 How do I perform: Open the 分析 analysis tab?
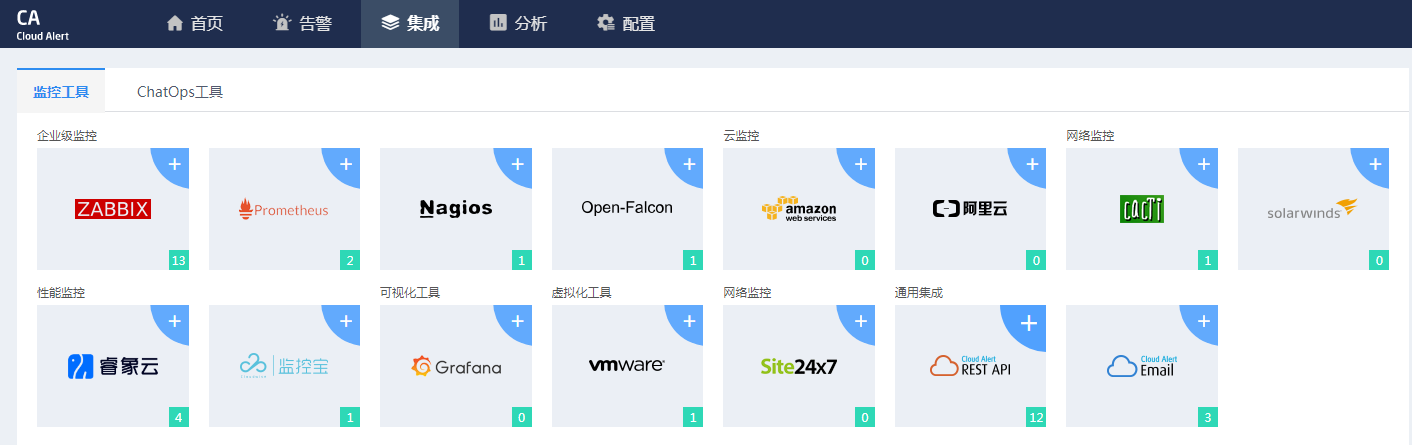[x=518, y=24]
